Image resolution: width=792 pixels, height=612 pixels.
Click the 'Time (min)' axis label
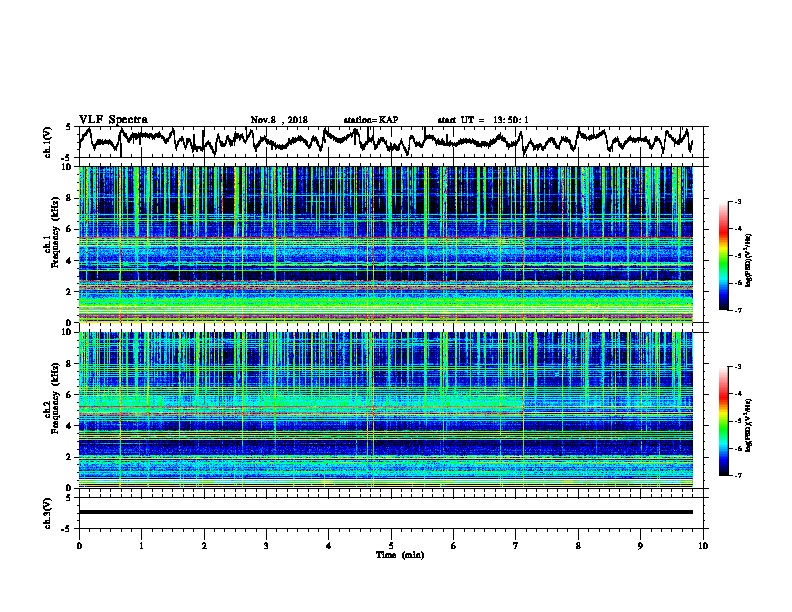(x=400, y=555)
